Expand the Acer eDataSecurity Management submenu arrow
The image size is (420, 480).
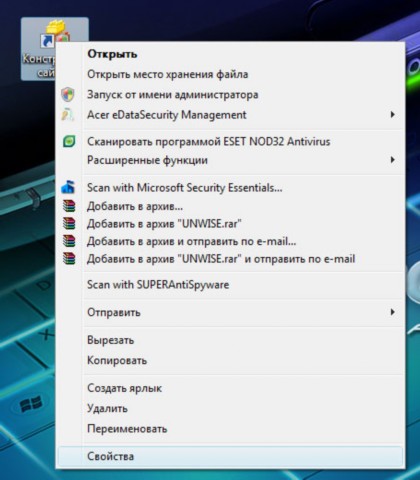click(x=393, y=115)
